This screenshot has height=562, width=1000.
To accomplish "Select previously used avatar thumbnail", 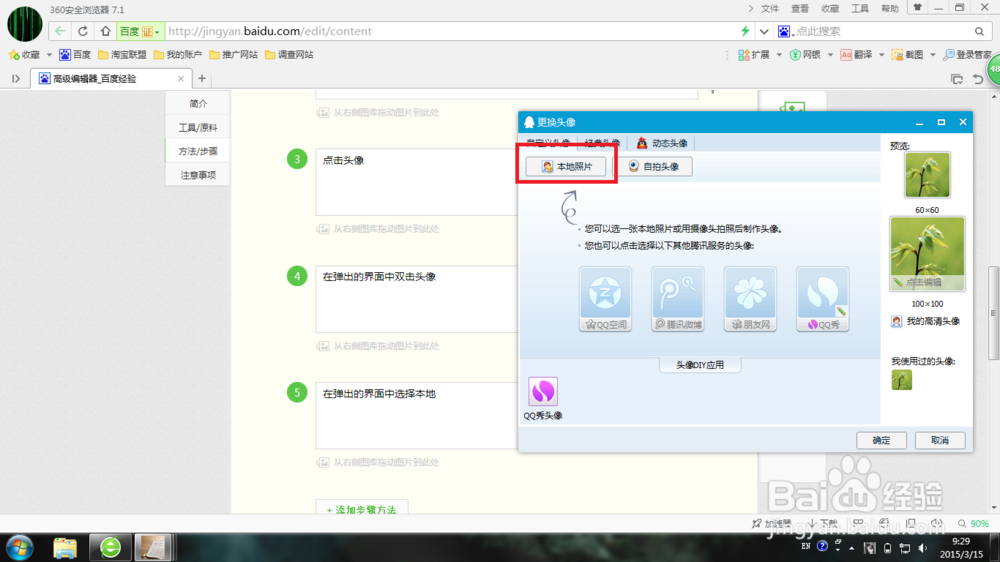I will tap(901, 380).
